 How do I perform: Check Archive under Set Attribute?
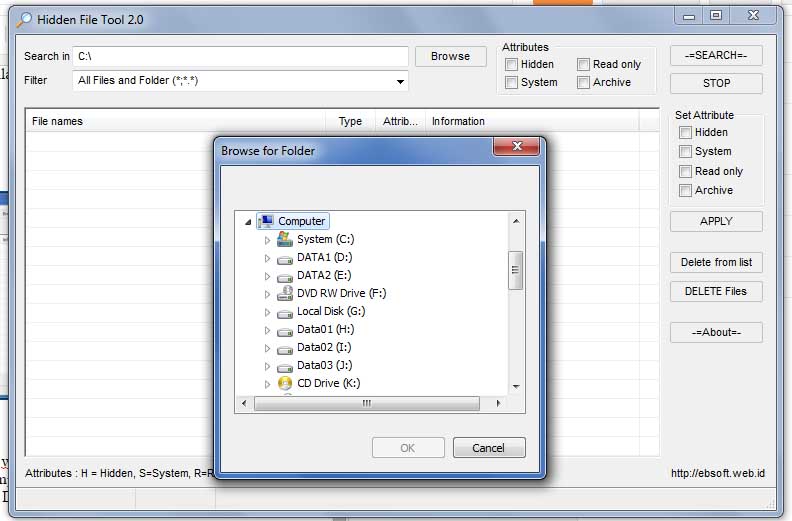[x=685, y=191]
